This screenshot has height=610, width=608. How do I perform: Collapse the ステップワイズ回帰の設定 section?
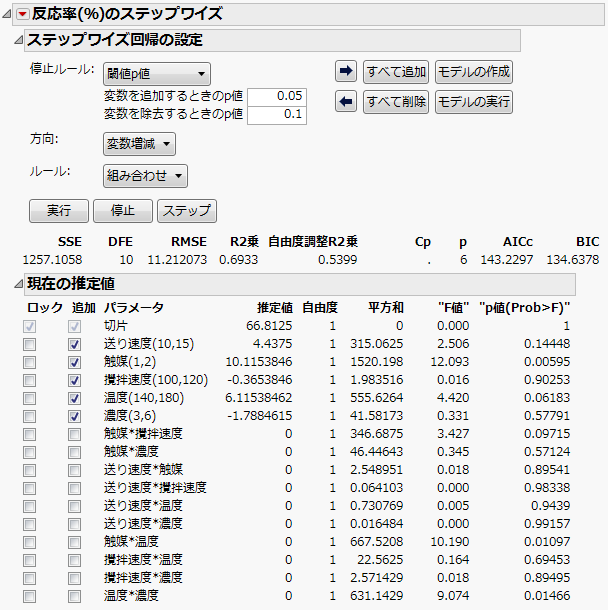(x=18, y=40)
